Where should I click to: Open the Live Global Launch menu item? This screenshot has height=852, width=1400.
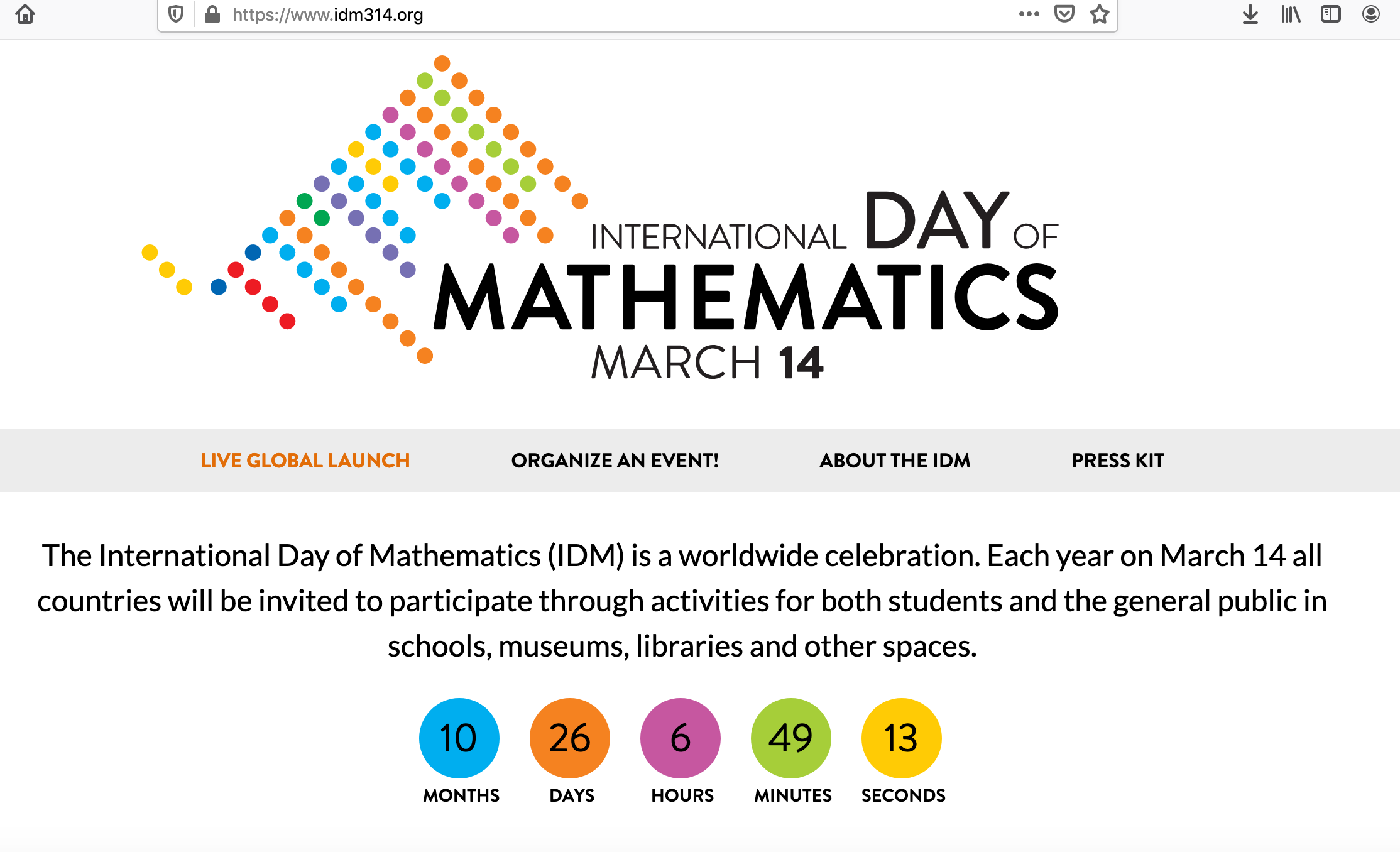coord(305,461)
